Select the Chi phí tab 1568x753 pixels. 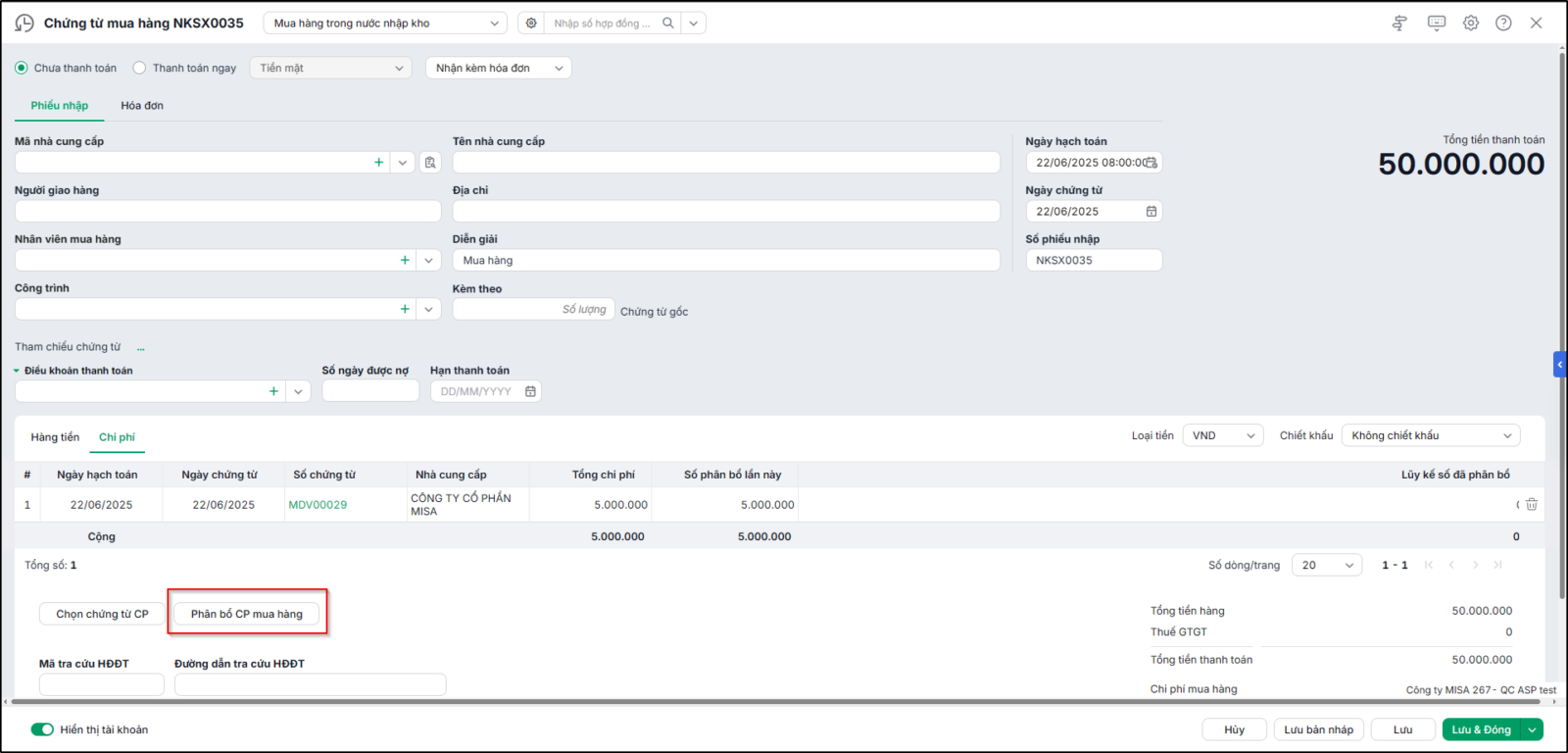117,437
